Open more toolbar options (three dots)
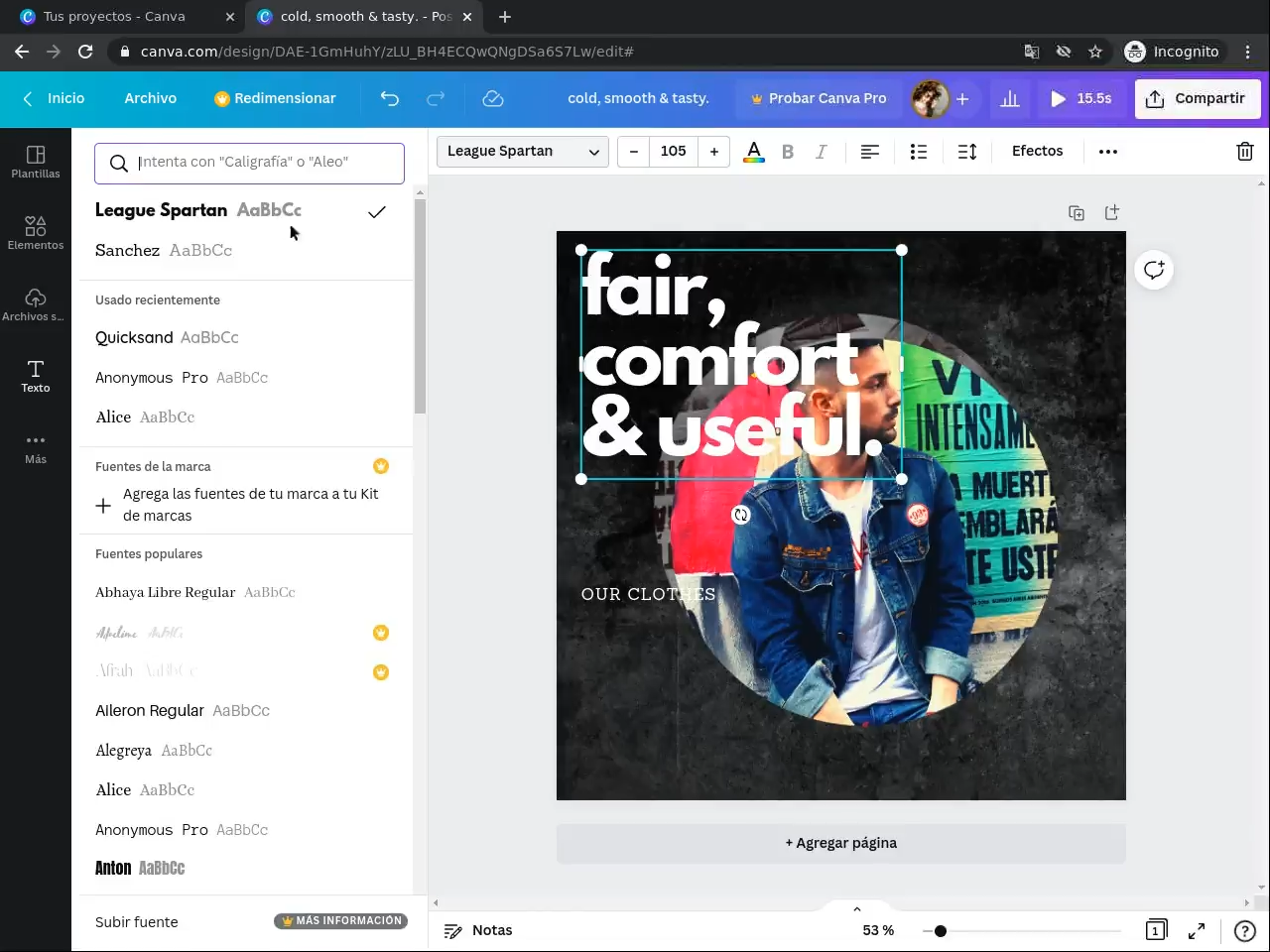This screenshot has width=1270, height=952. tap(1108, 152)
